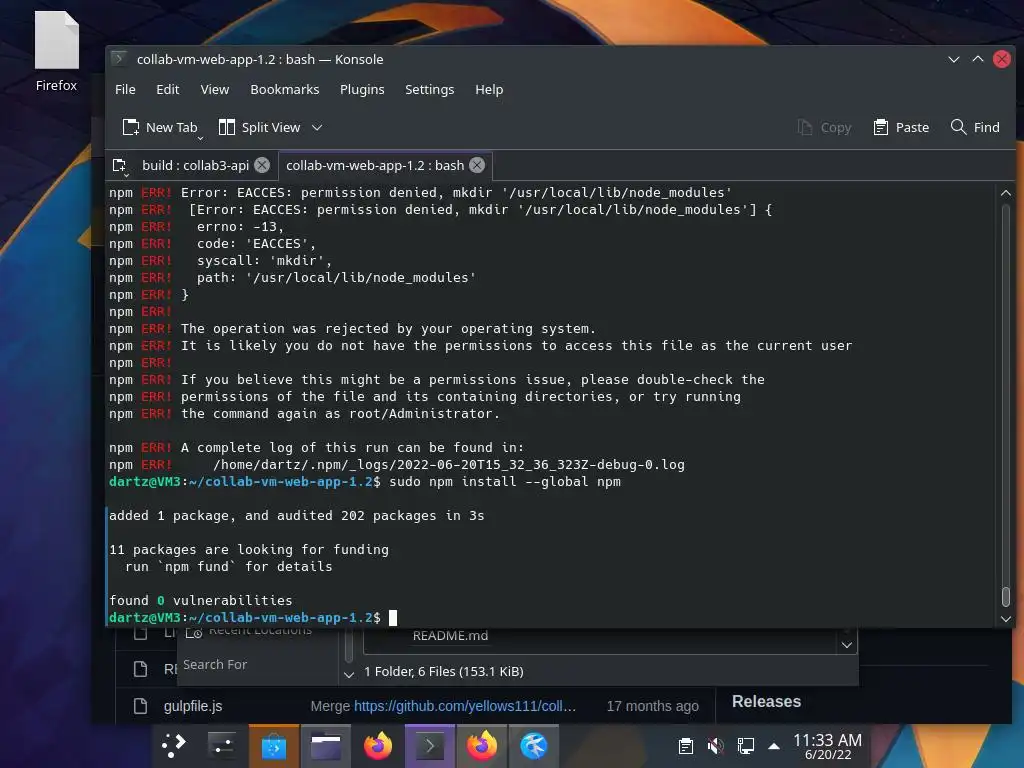The height and width of the screenshot is (768, 1024).
Task: Click the Copy toolbar button
Action: (825, 127)
